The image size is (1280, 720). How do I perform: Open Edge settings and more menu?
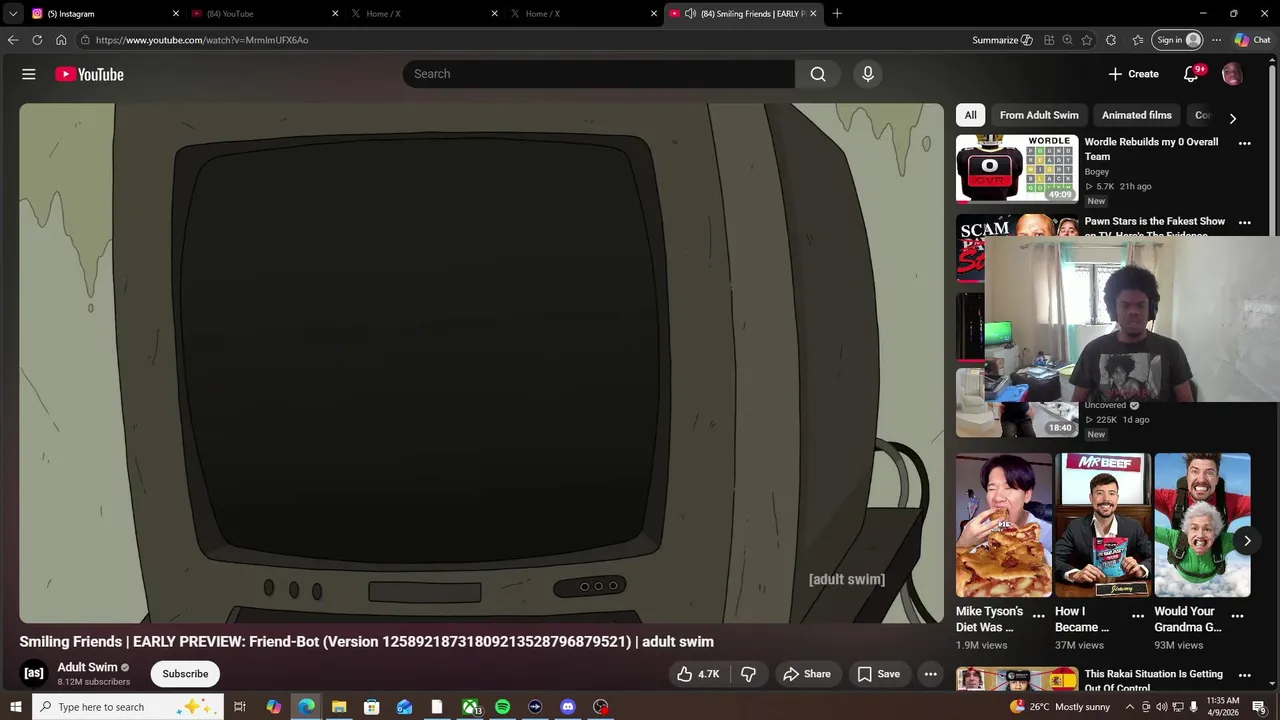click(x=1216, y=40)
